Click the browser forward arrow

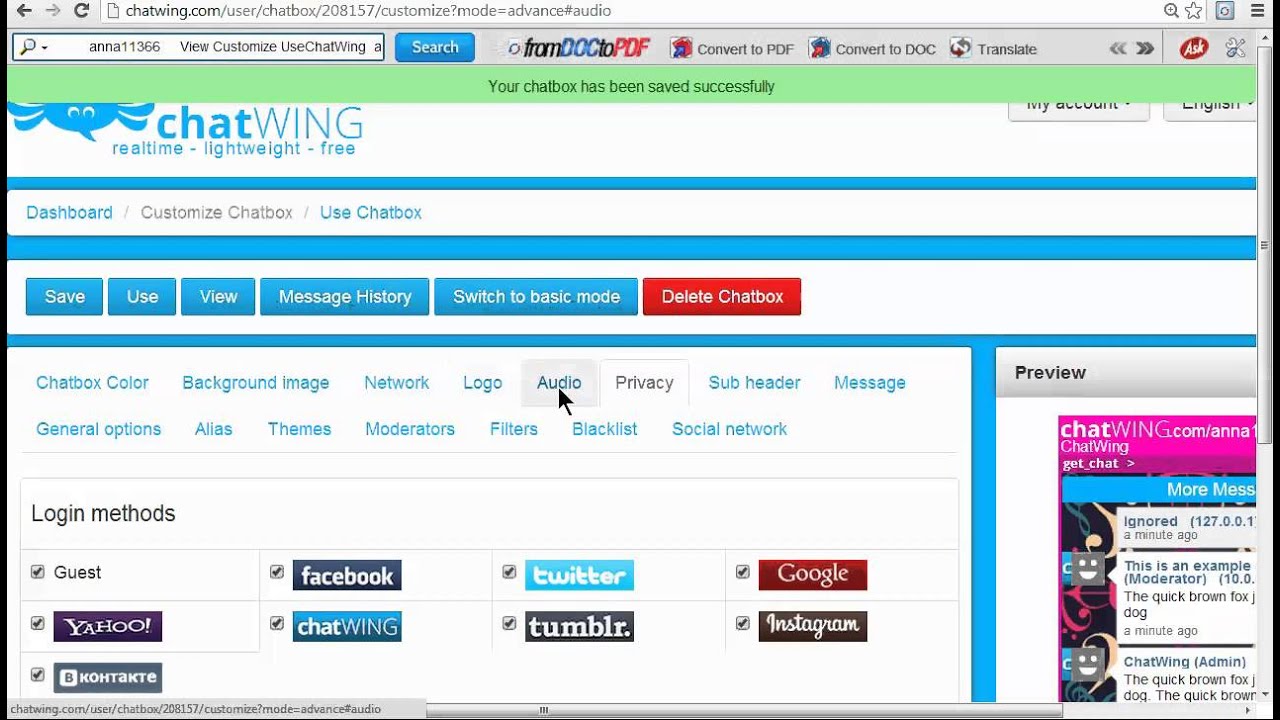pyautogui.click(x=52, y=11)
